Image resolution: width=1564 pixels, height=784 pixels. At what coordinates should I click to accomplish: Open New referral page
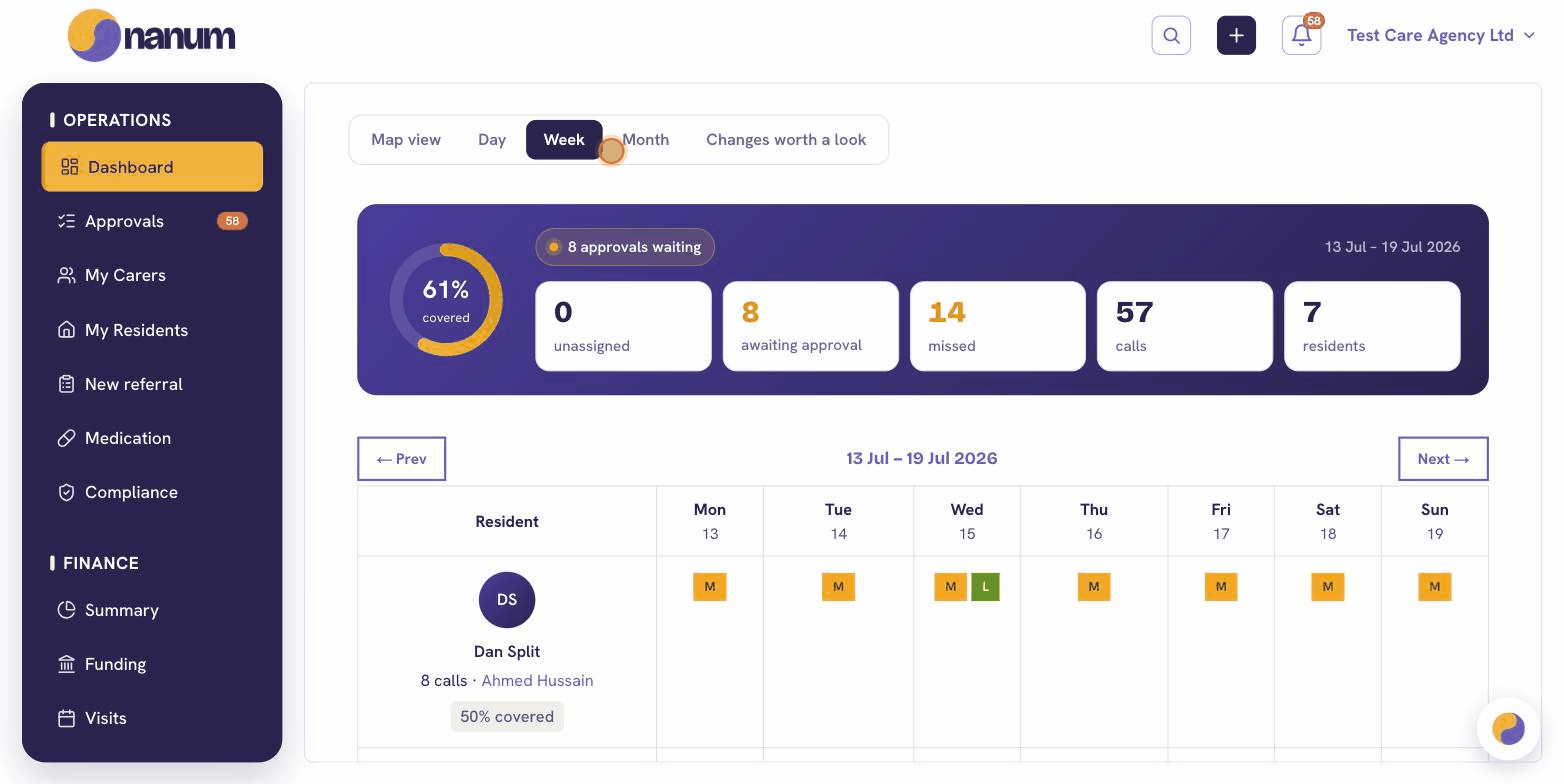pyautogui.click(x=152, y=384)
